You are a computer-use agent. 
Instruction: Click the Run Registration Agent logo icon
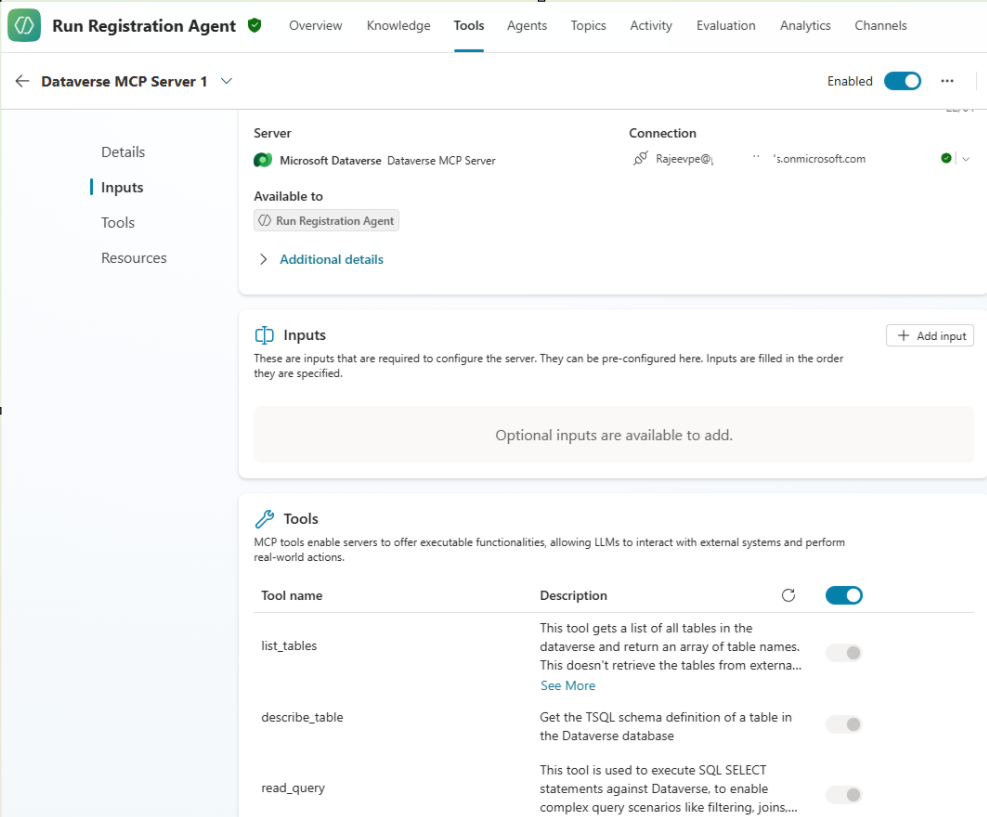[24, 26]
